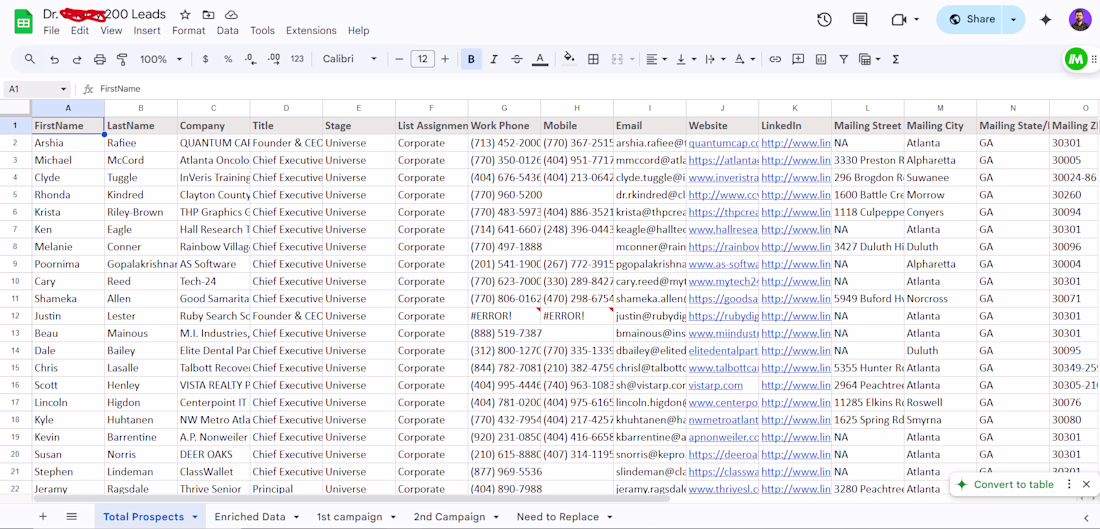Open the Share options dropdown arrow
Screen dimensions: 1100x529
coord(1014,20)
